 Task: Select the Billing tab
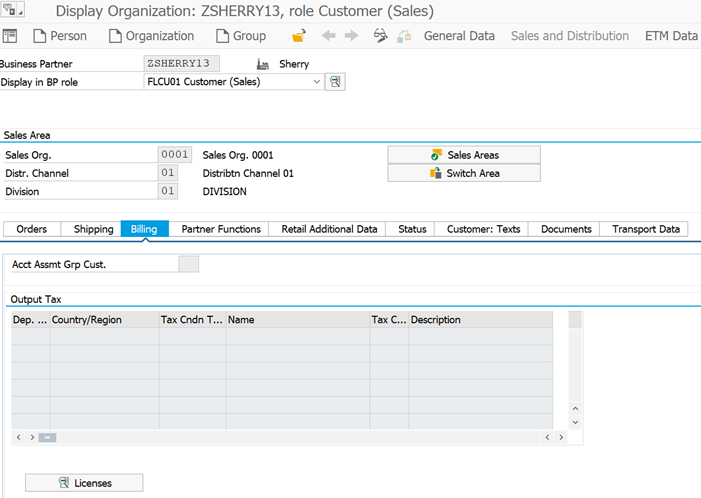click(x=144, y=229)
